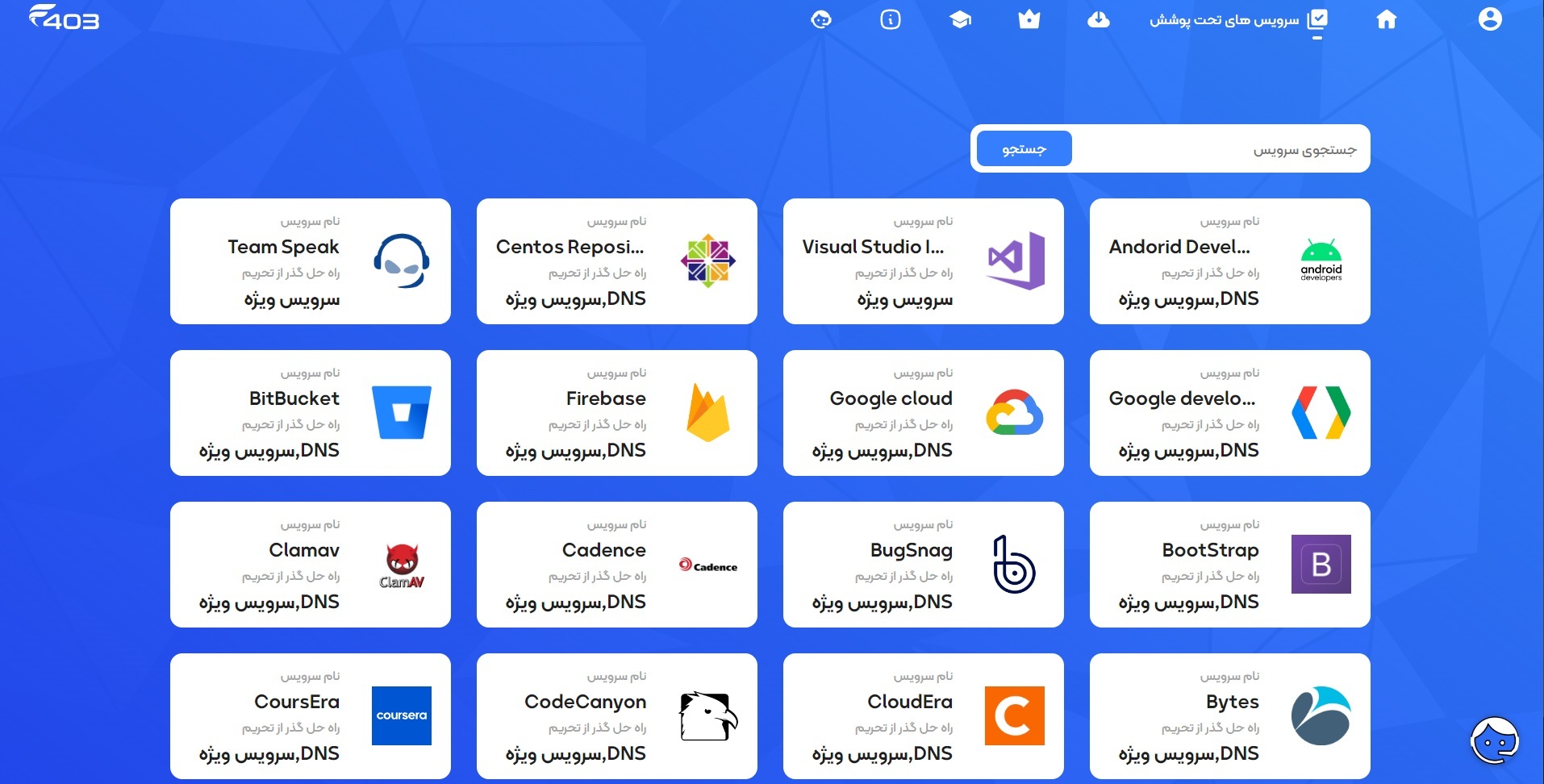Click the Android Developers logo
The height and width of the screenshot is (784, 1544).
pos(1321,261)
